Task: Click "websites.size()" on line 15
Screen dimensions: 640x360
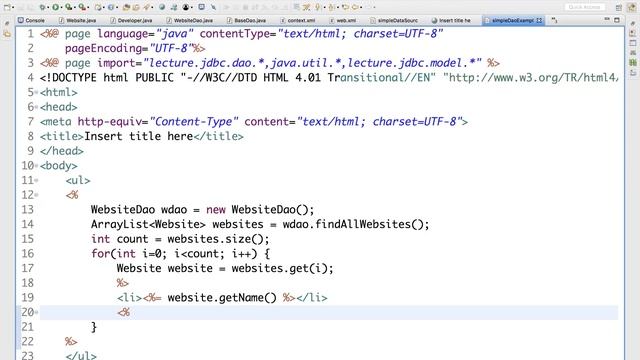Action: 216,239
